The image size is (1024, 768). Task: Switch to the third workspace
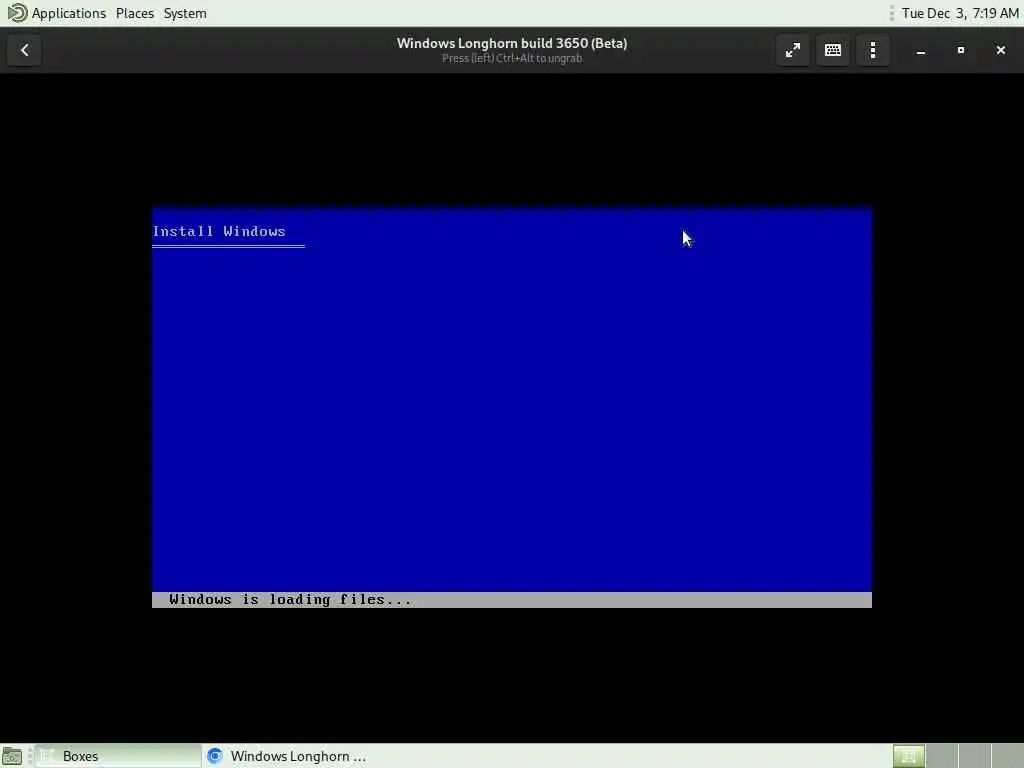tap(974, 756)
